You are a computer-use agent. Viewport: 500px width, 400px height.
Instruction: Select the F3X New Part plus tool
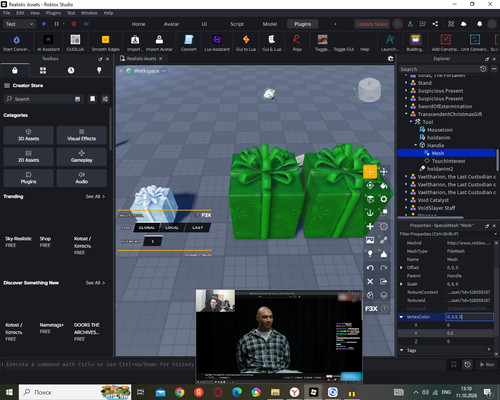tap(370, 226)
